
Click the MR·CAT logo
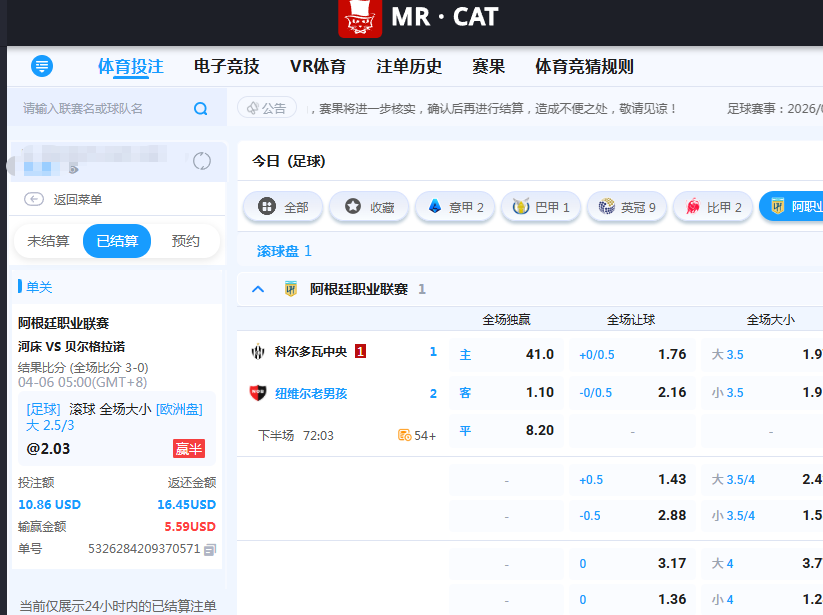(417, 18)
